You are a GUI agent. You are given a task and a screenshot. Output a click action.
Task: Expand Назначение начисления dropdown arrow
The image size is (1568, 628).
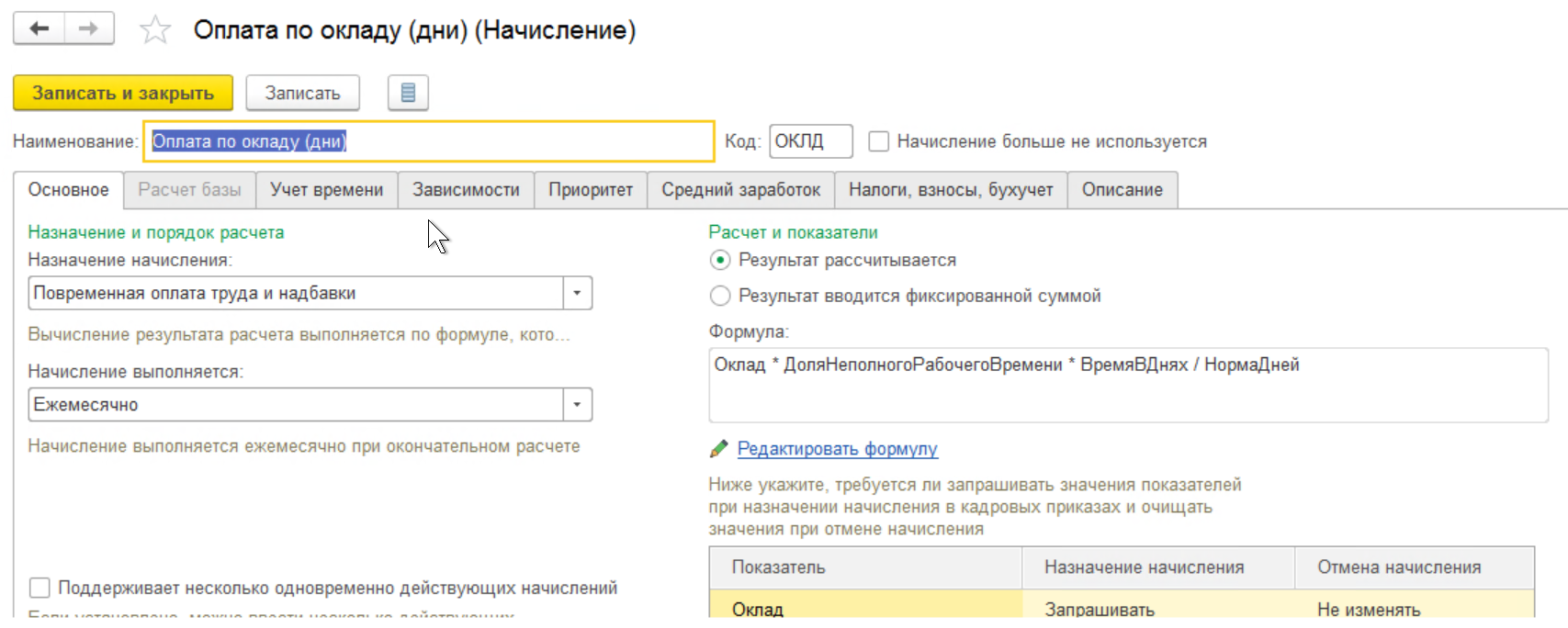[x=577, y=293]
